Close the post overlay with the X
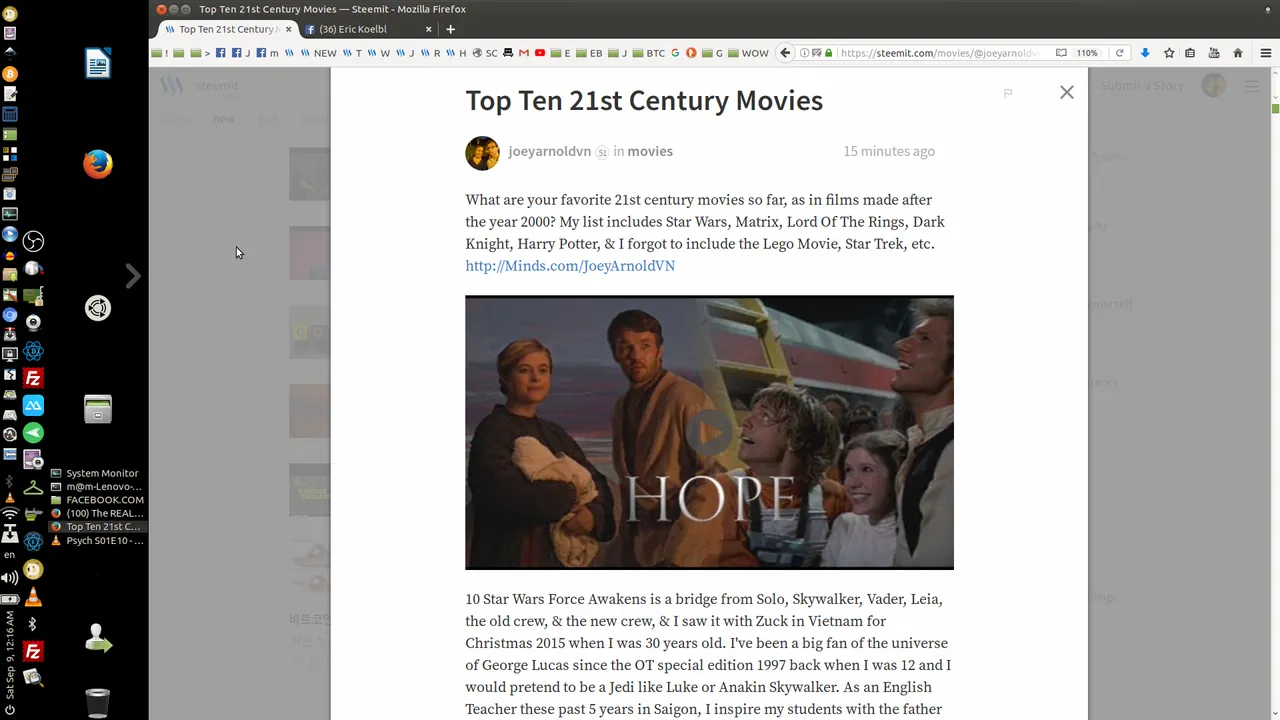This screenshot has width=1280, height=720. point(1067,92)
